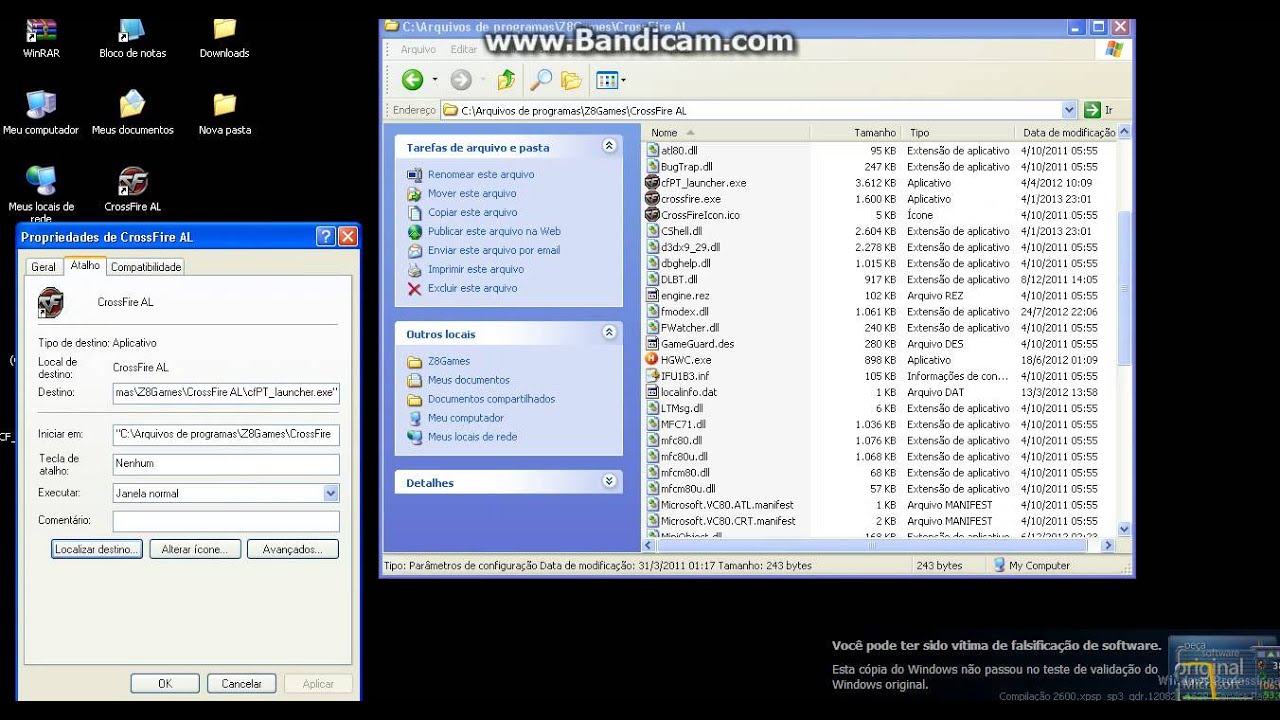Click Publicar este arquivo na Web
The height and width of the screenshot is (720, 1280).
pyautogui.click(x=494, y=231)
